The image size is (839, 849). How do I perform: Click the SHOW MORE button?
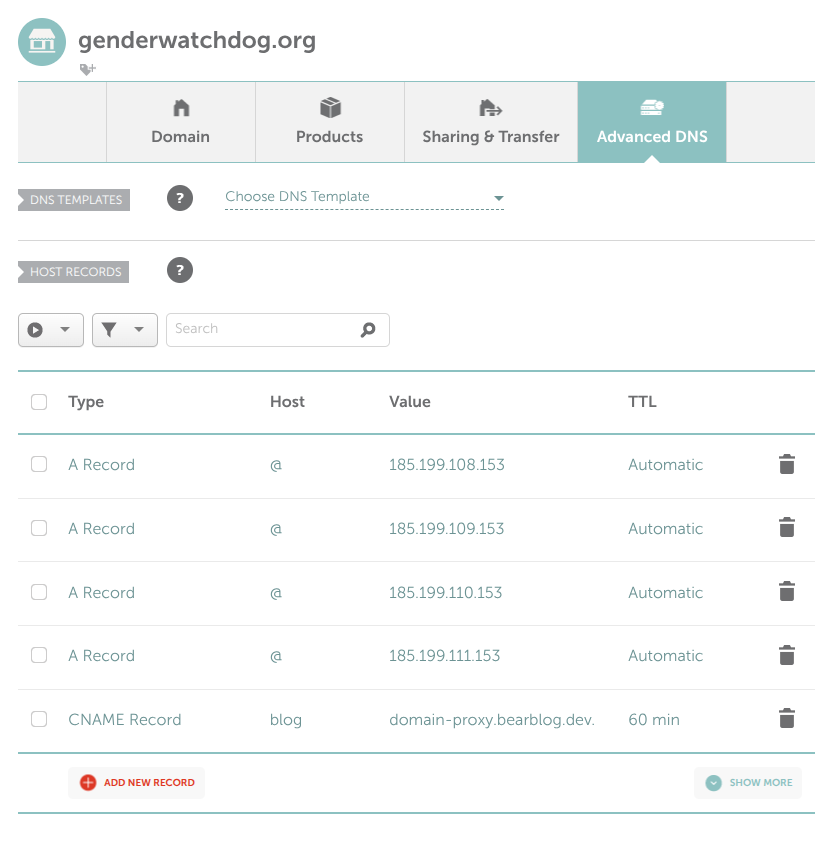tap(747, 783)
